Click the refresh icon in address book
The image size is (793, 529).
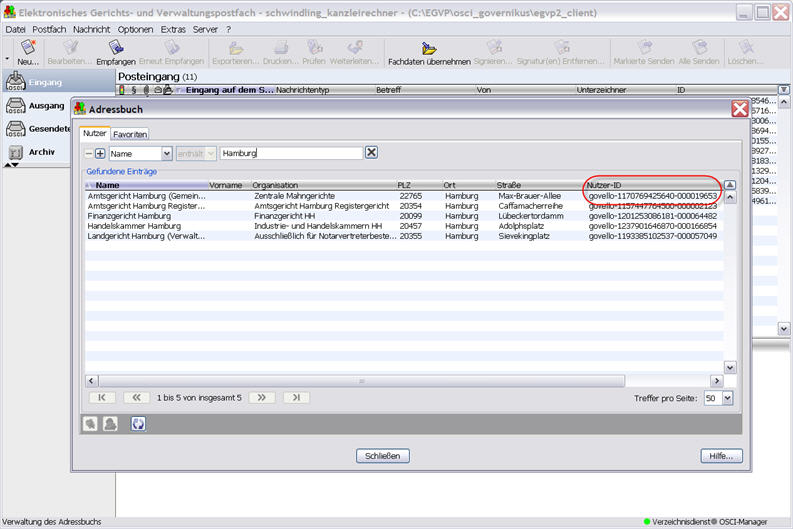(138, 423)
